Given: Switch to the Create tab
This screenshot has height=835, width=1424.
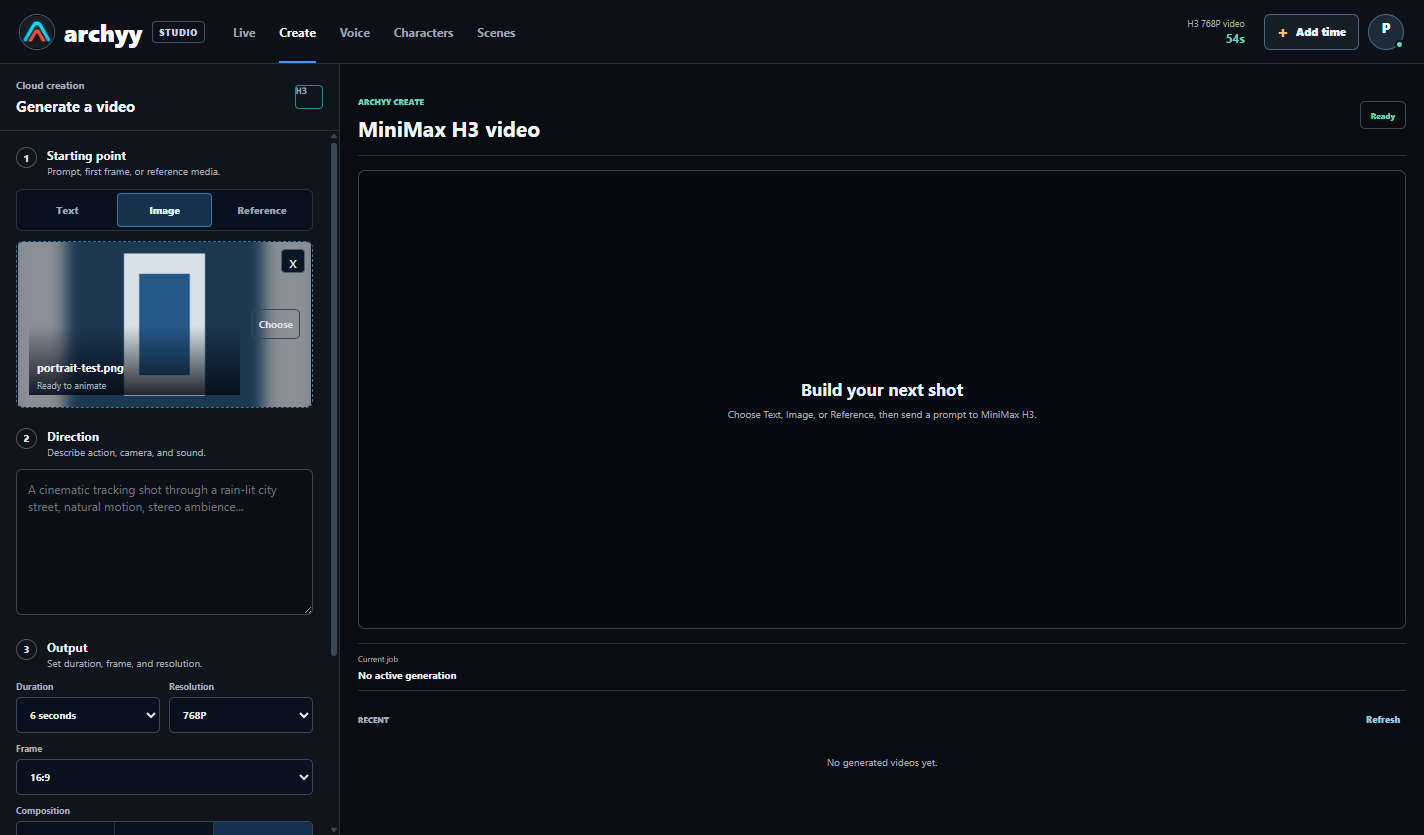Looking at the screenshot, I should tap(297, 33).
